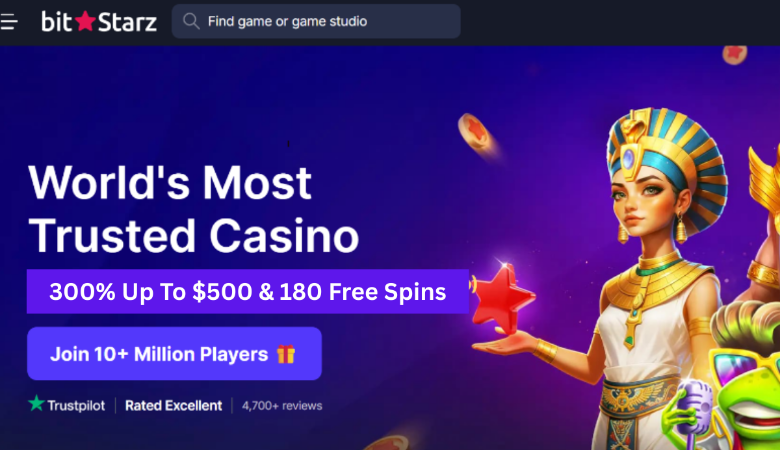
Task: Focus the Find game or game studio field
Action: click(316, 21)
